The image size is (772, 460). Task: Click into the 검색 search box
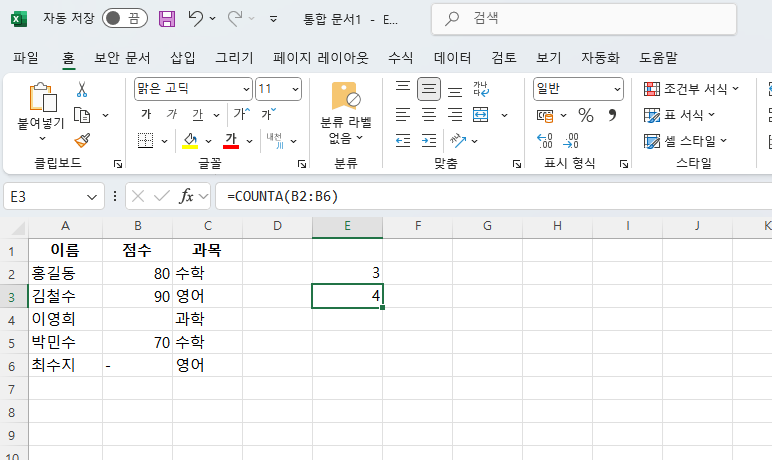[584, 19]
